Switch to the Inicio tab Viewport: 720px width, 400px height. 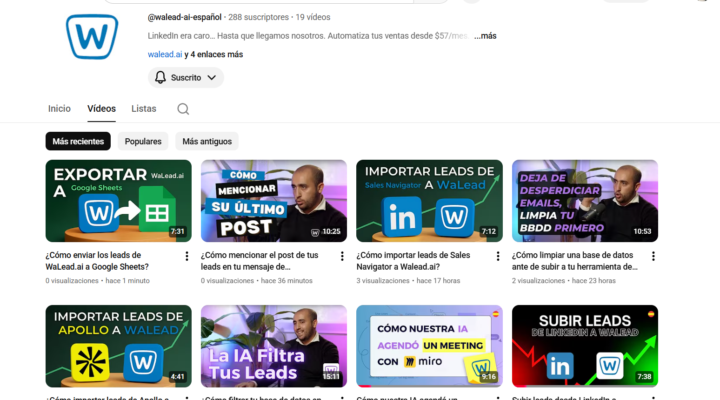tap(59, 109)
